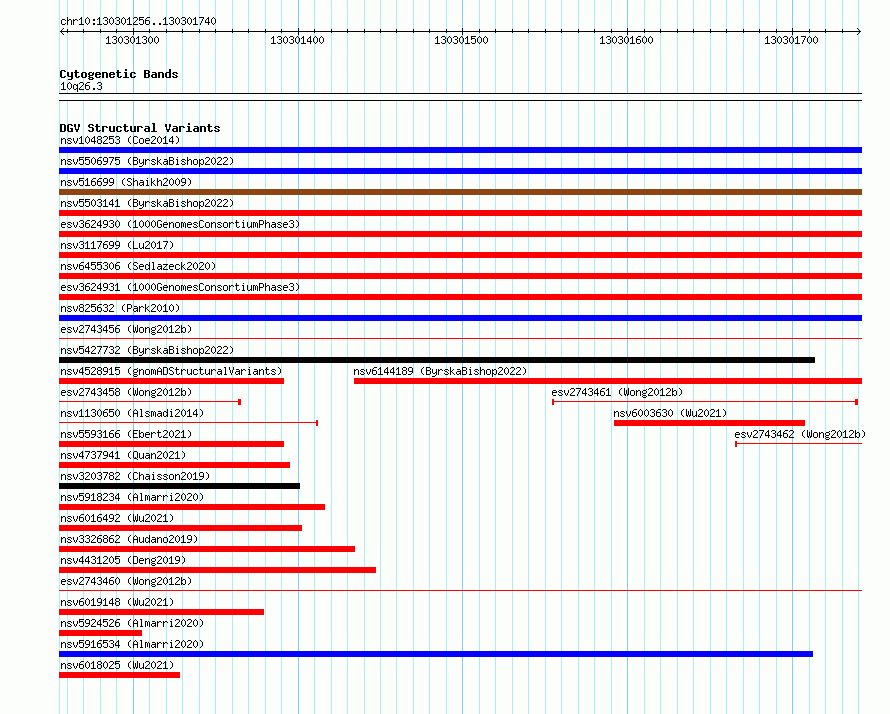Open nsv5503141 (ByrskaBishop2022) label
Screen dimensions: 890x714
[x=147, y=203]
